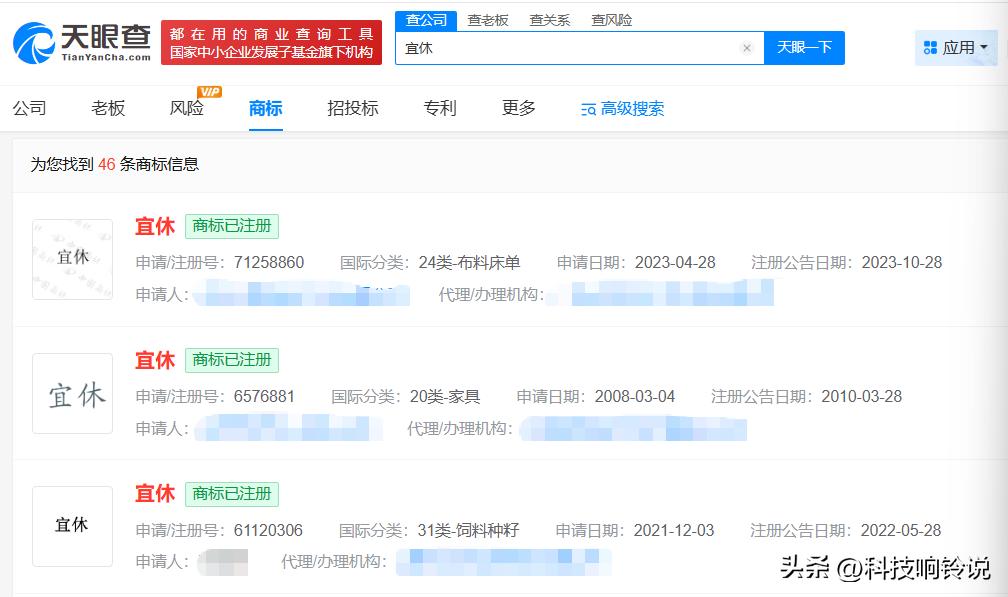Screen dimensions: 1008x597
Task: Click the registration number 6576881
Action: tap(264, 397)
